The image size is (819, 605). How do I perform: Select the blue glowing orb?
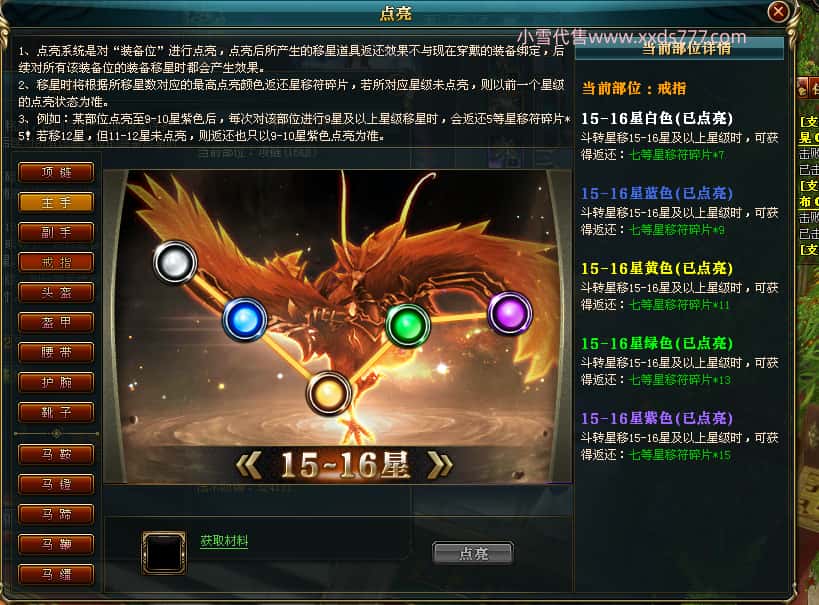(x=244, y=319)
